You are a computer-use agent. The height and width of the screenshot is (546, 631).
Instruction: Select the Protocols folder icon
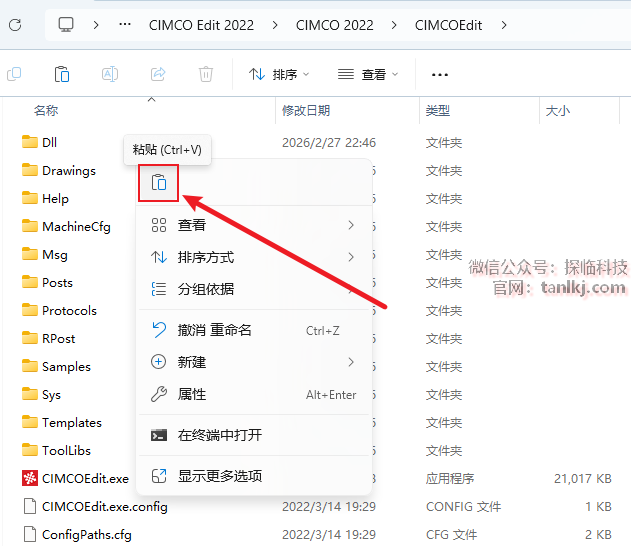pos(29,310)
